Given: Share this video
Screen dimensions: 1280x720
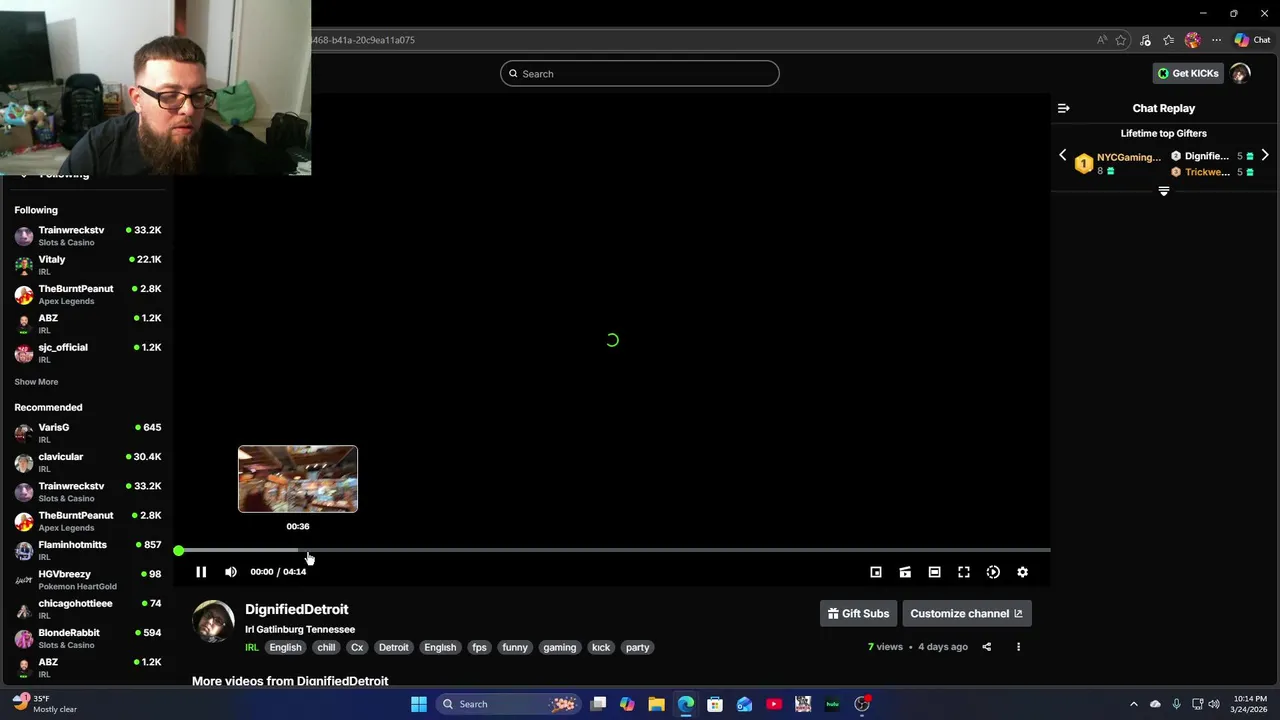Looking at the screenshot, I should pos(986,647).
